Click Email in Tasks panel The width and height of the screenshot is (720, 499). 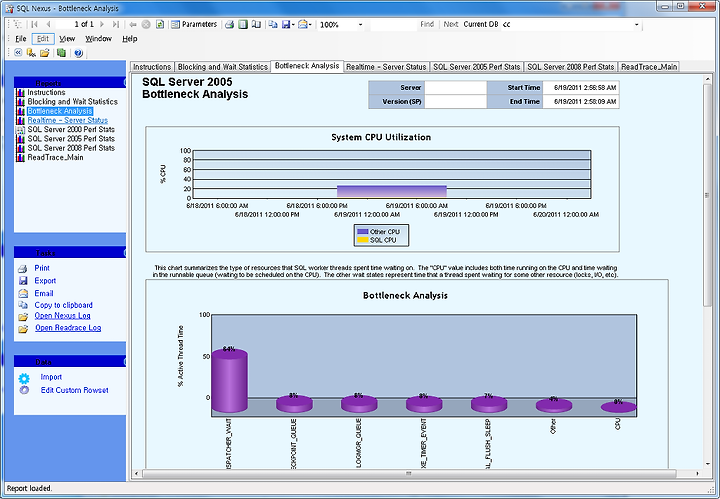(x=44, y=293)
